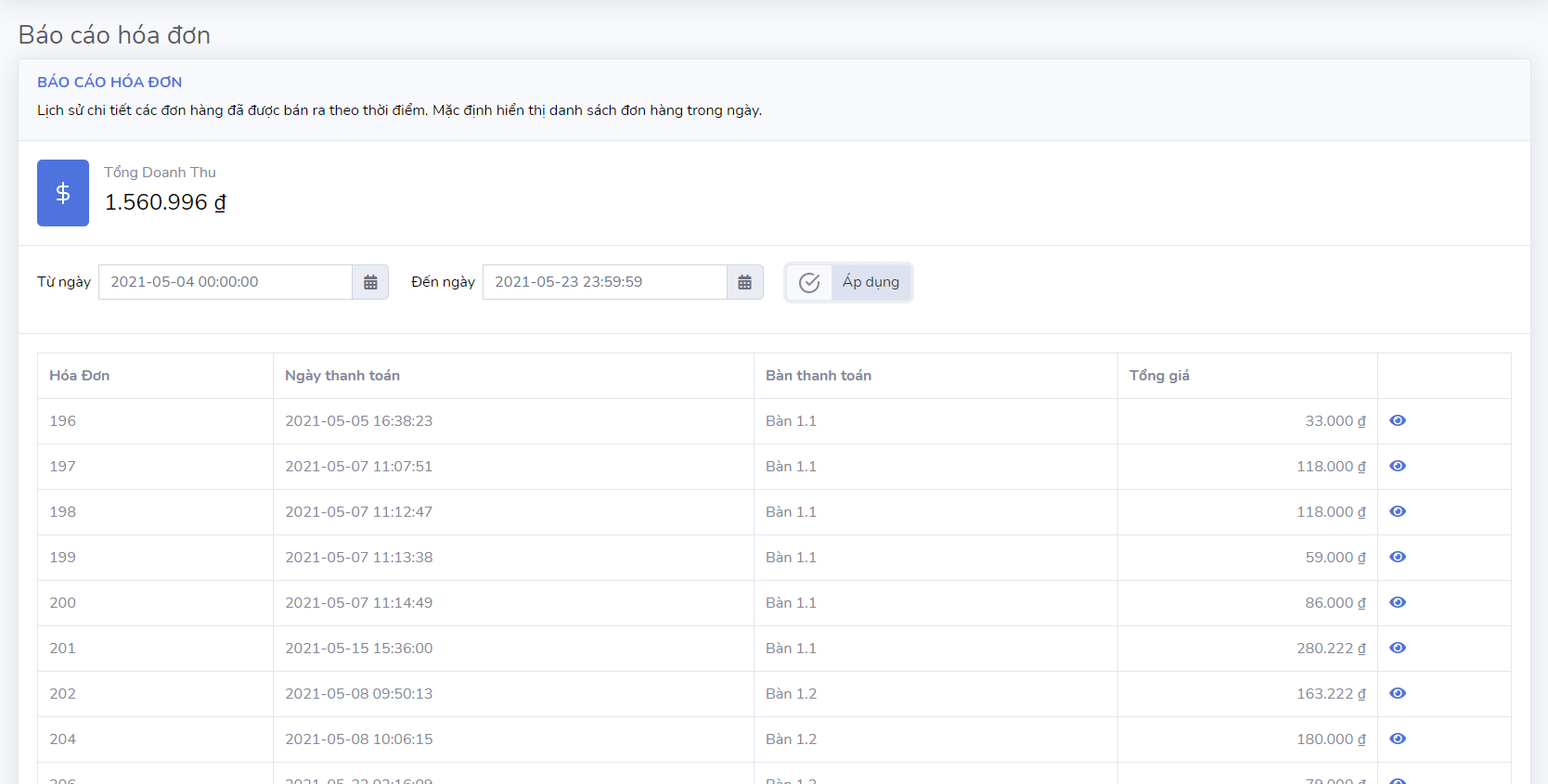The width and height of the screenshot is (1548, 784).
Task: Click payment date 2021-05-07 11:12:47
Action: coord(358,512)
